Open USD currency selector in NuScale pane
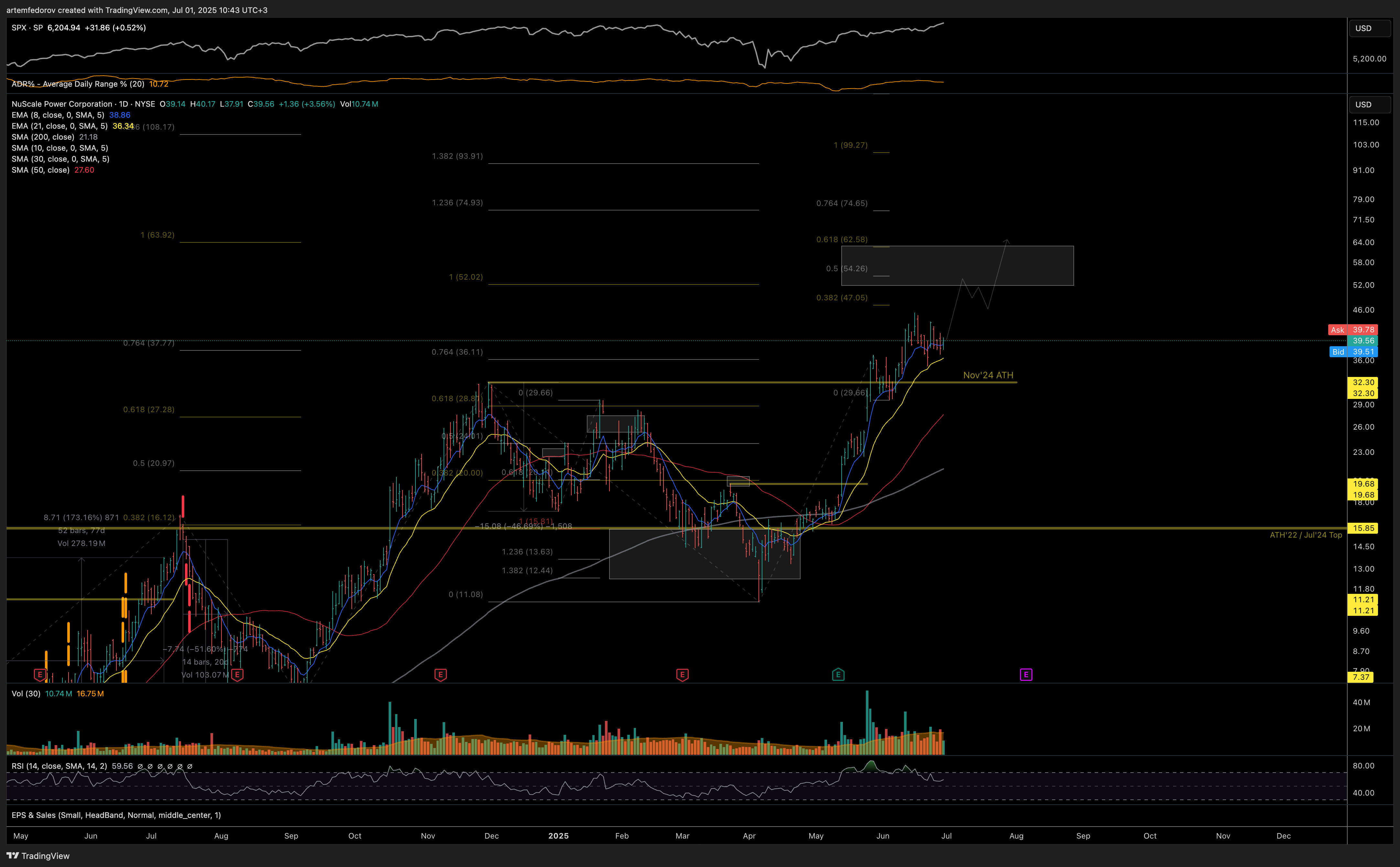The height and width of the screenshot is (867, 1400). (x=1369, y=104)
